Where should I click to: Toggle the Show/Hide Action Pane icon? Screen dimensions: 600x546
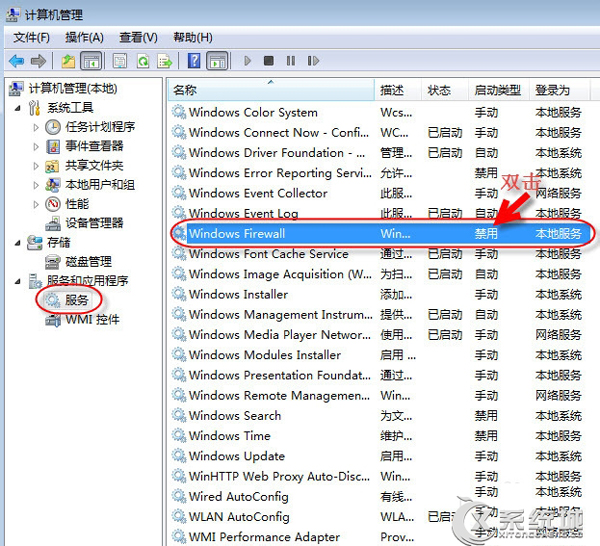pyautogui.click(x=217, y=61)
